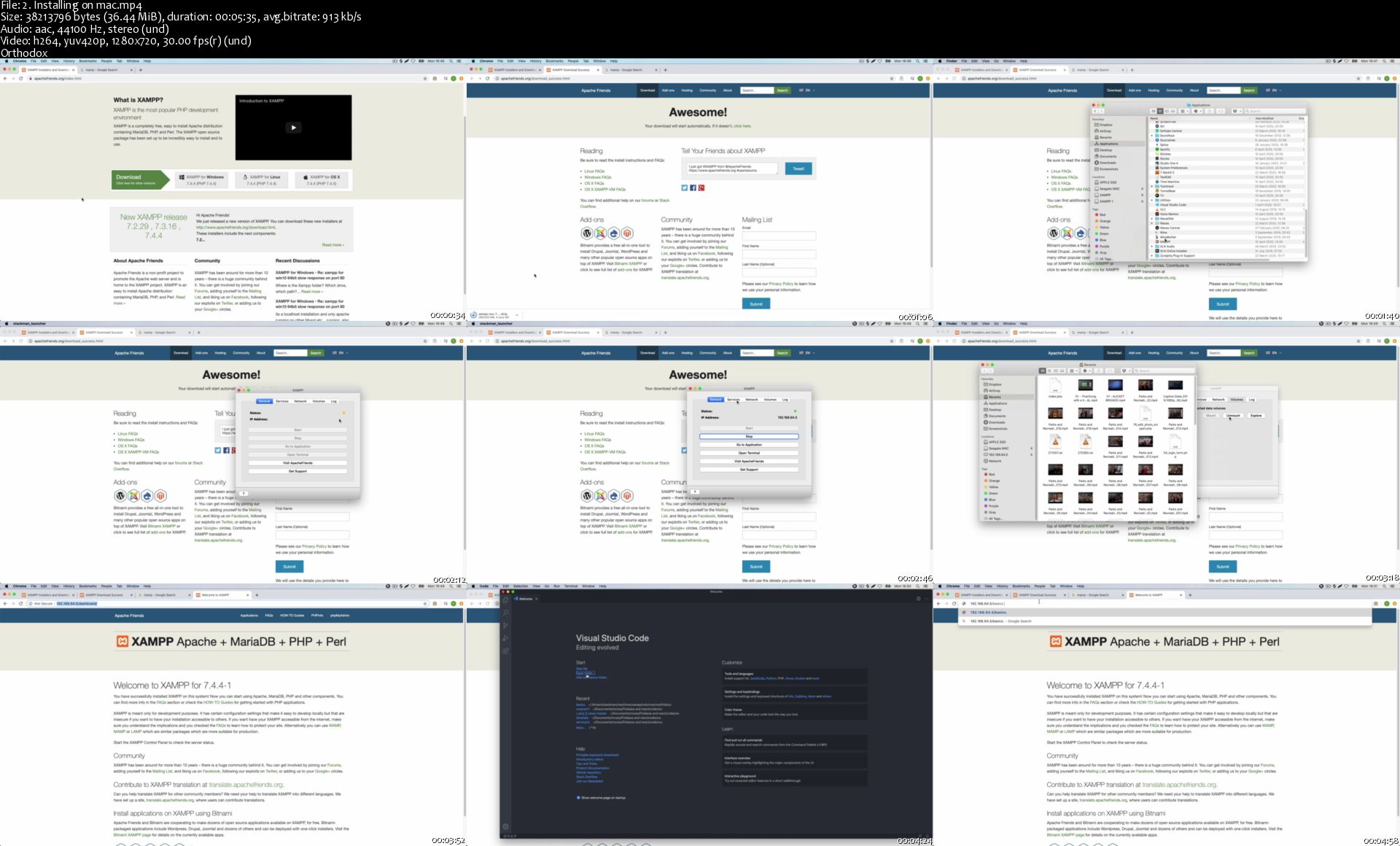Click Chrome reload icon in 00:00:34 frame

(x=20, y=78)
